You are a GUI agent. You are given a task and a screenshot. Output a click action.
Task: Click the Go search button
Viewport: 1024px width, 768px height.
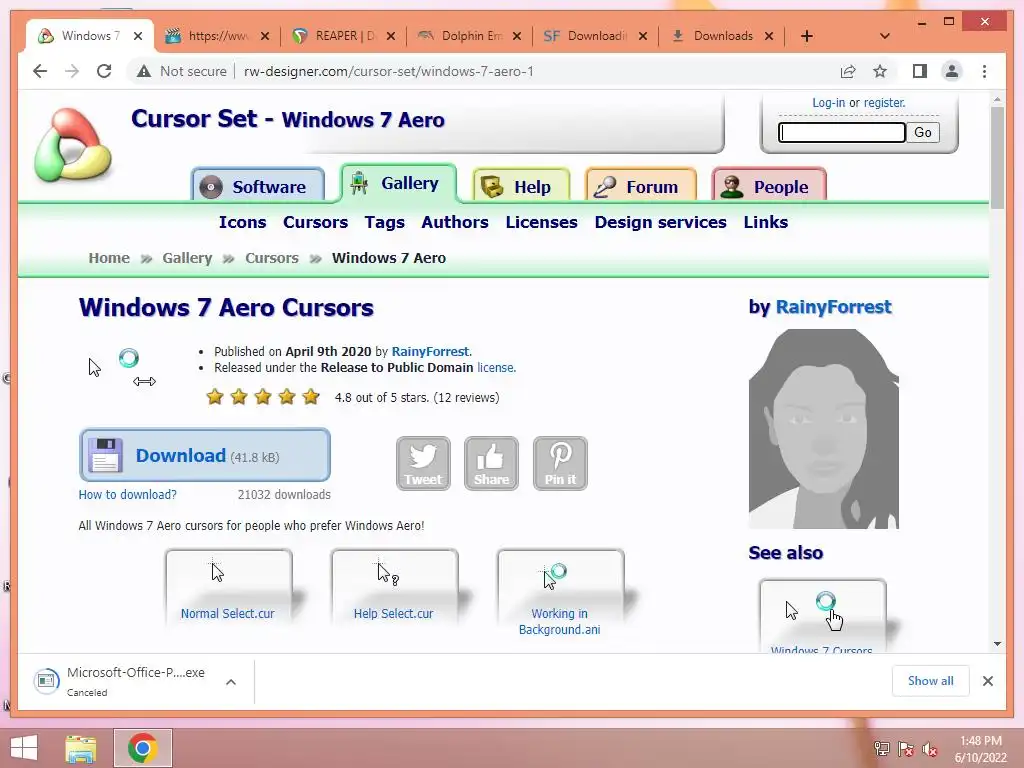pos(922,133)
